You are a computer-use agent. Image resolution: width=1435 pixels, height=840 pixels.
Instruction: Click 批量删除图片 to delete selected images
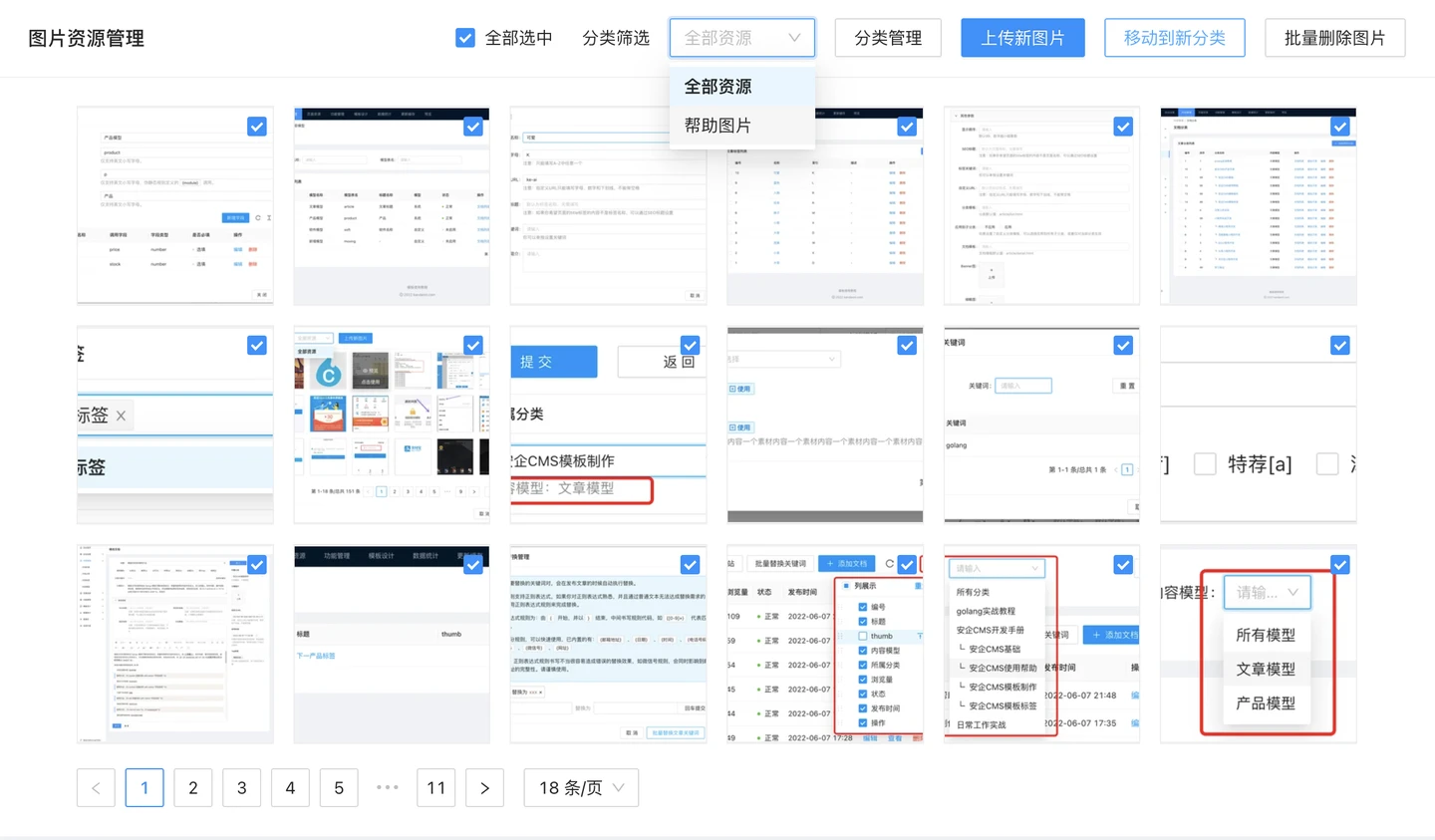pos(1334,38)
